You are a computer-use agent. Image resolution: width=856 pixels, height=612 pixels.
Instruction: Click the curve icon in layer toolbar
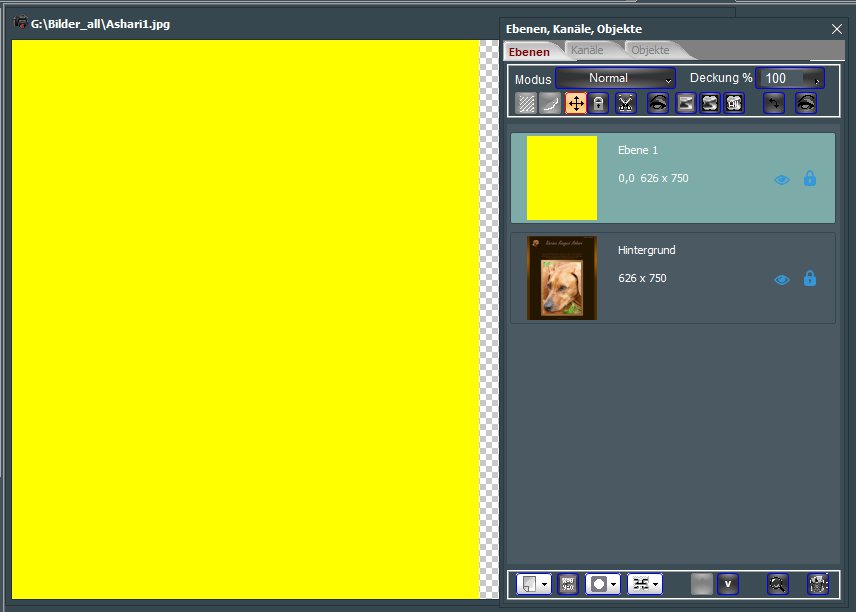pos(550,103)
